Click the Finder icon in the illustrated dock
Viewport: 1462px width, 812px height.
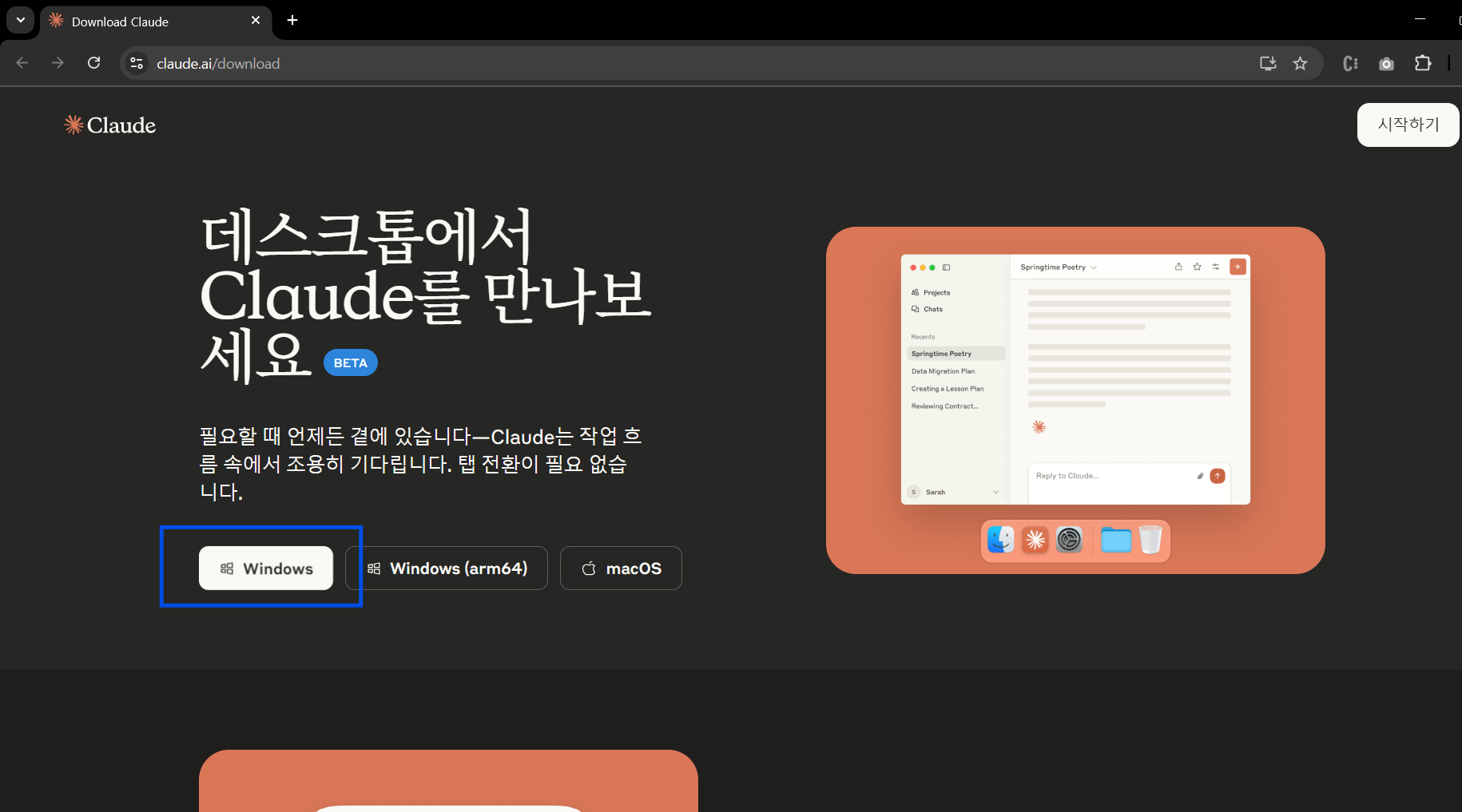click(x=1001, y=540)
